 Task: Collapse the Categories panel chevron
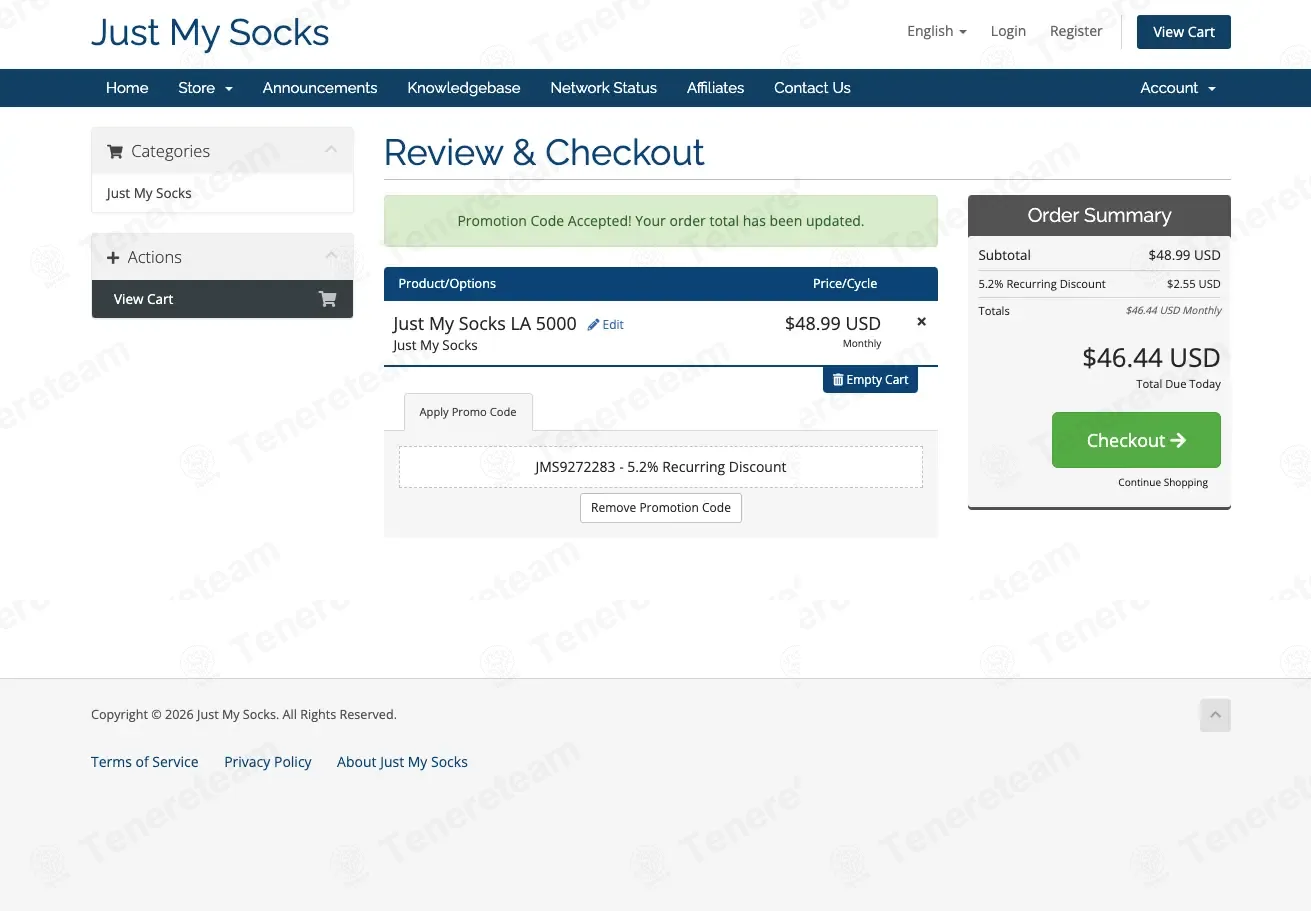coord(331,150)
